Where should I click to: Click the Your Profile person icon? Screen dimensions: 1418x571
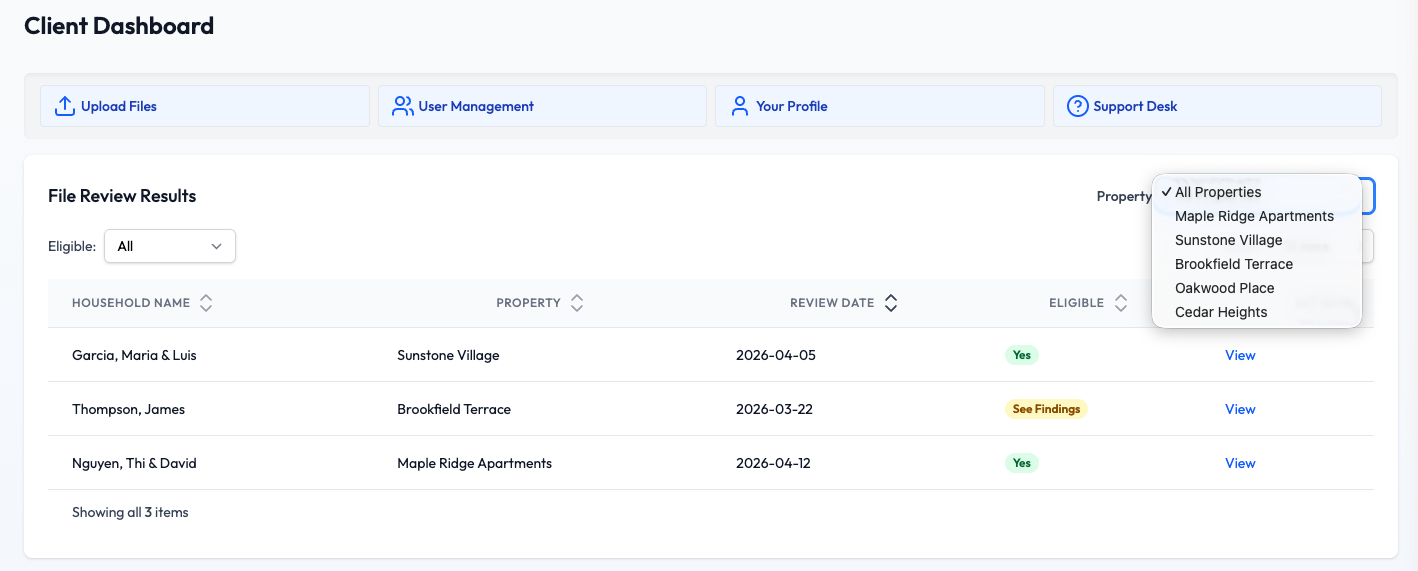740,106
